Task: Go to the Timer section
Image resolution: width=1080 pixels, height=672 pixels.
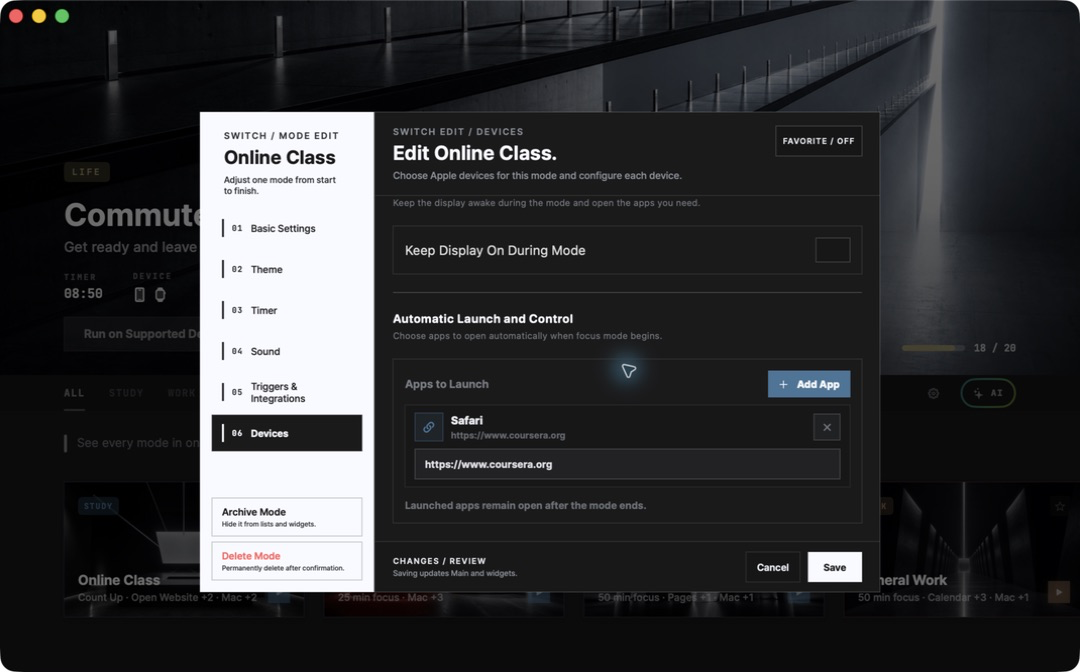Action: (287, 311)
